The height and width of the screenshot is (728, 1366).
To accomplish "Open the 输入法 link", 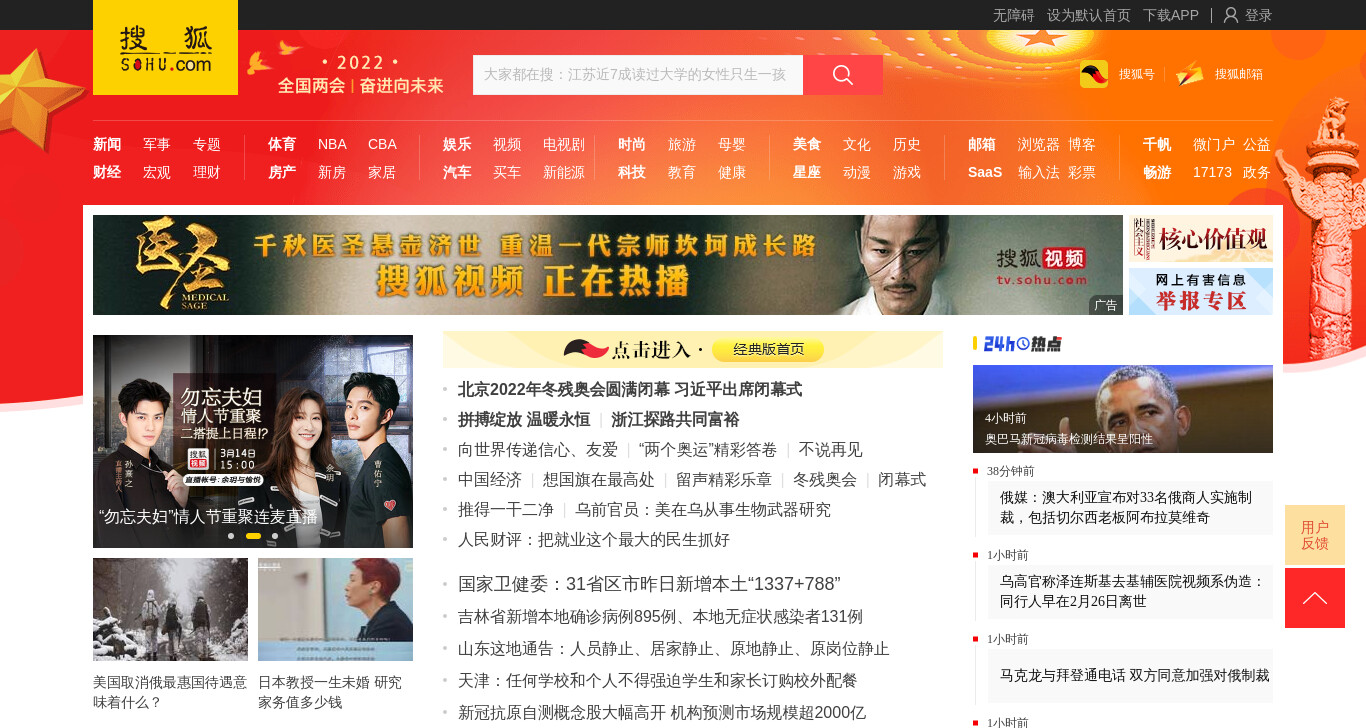I will tap(1039, 172).
